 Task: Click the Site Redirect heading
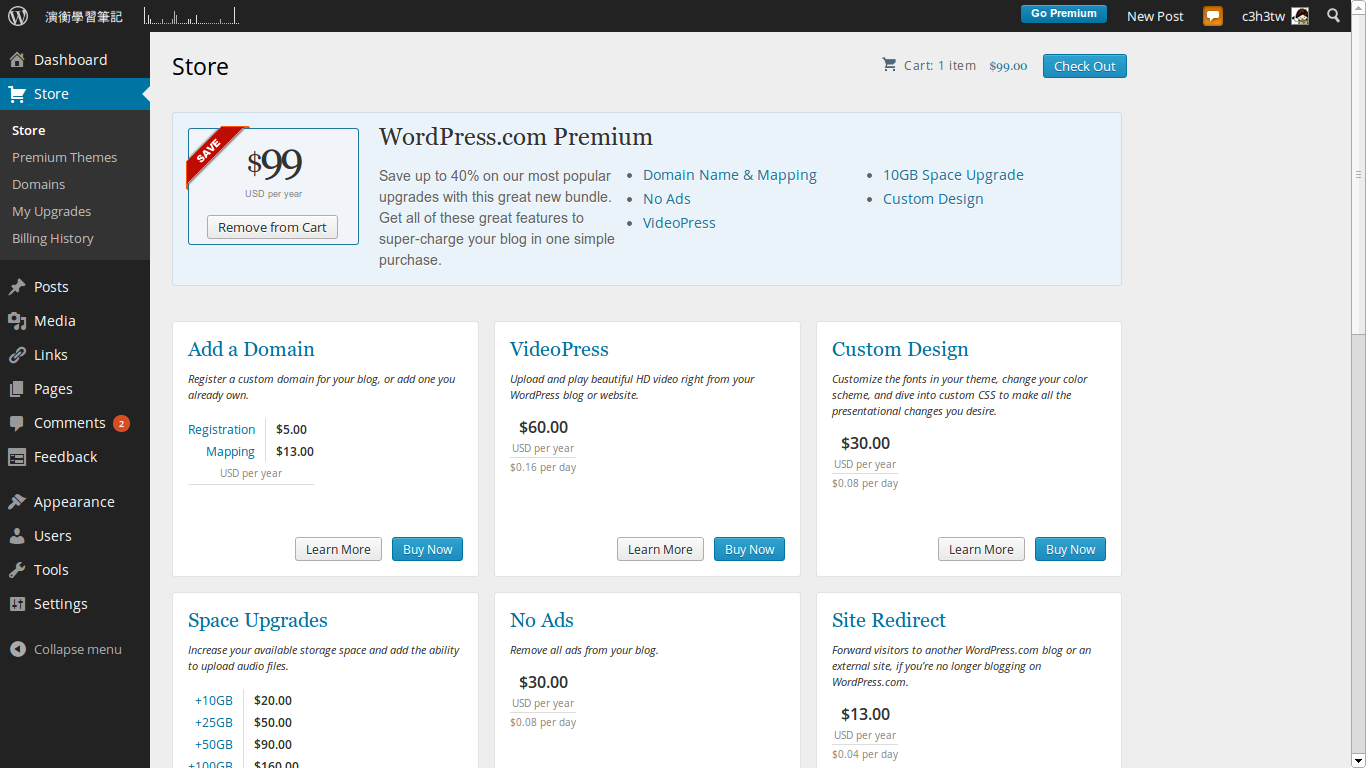889,620
